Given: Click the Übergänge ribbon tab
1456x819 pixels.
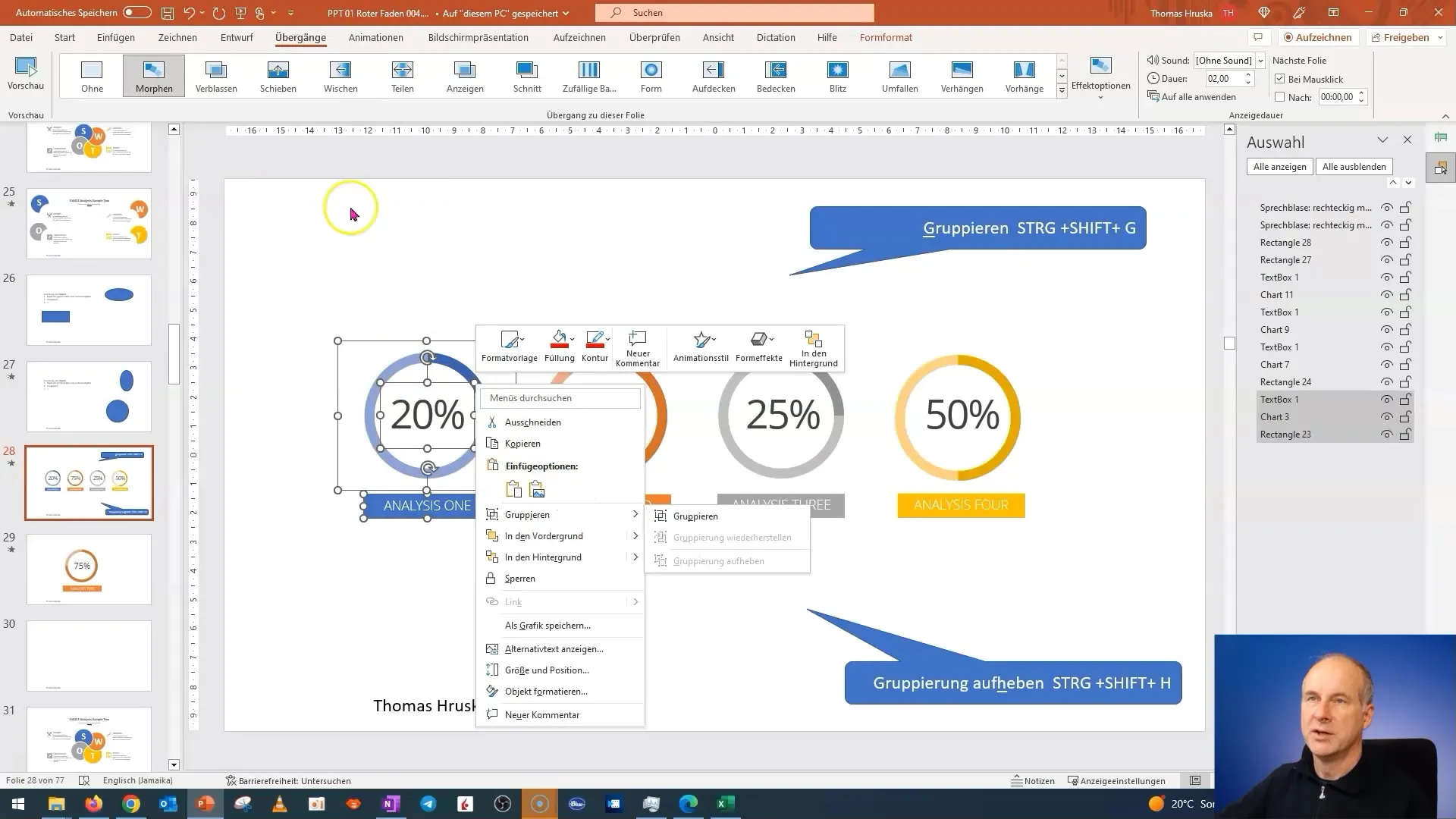Looking at the screenshot, I should (x=301, y=37).
